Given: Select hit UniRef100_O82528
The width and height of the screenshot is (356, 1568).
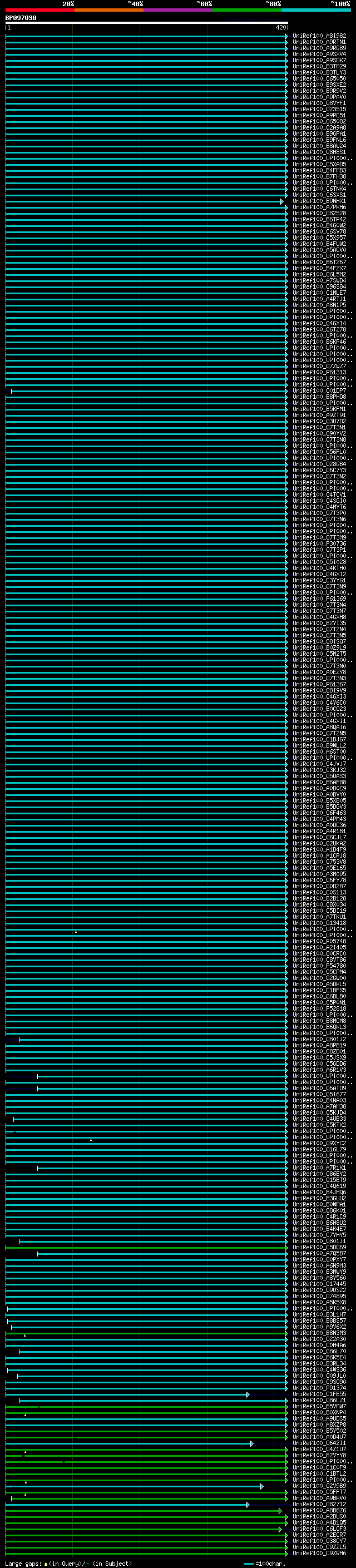Looking at the screenshot, I should click(x=319, y=214).
